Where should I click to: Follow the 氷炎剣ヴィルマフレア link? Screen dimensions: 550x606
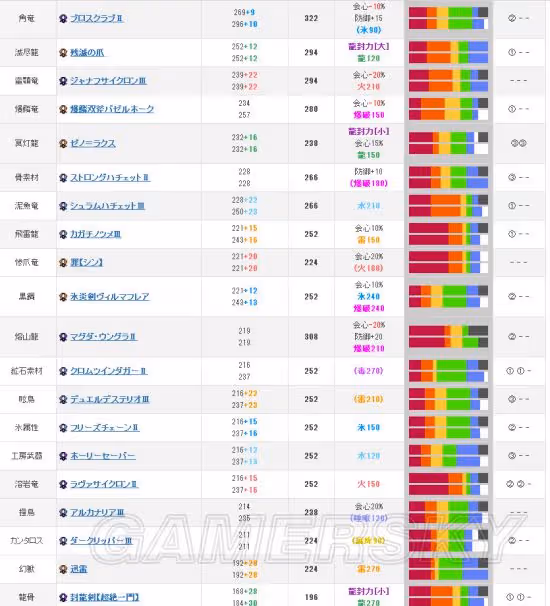(110, 297)
